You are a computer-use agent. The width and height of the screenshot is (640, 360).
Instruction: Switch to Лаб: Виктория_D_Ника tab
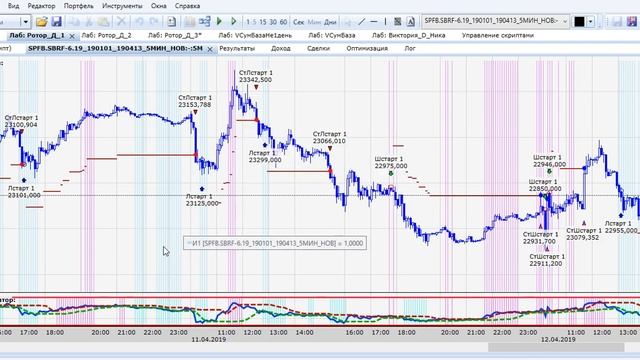click(408, 36)
